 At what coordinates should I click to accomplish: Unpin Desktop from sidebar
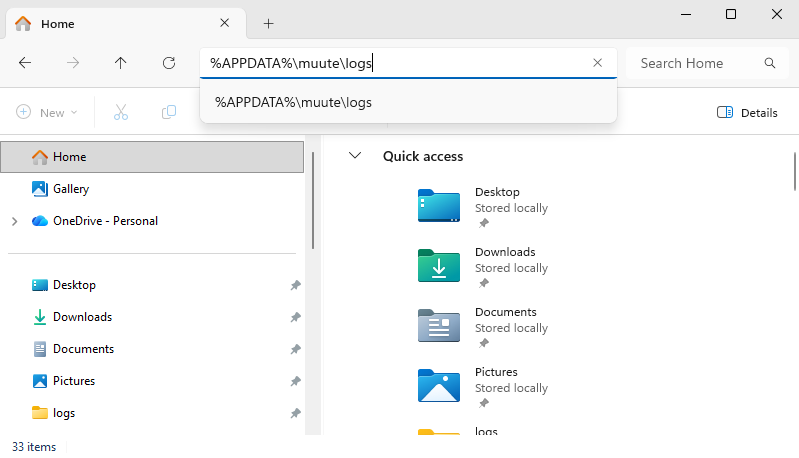(295, 285)
